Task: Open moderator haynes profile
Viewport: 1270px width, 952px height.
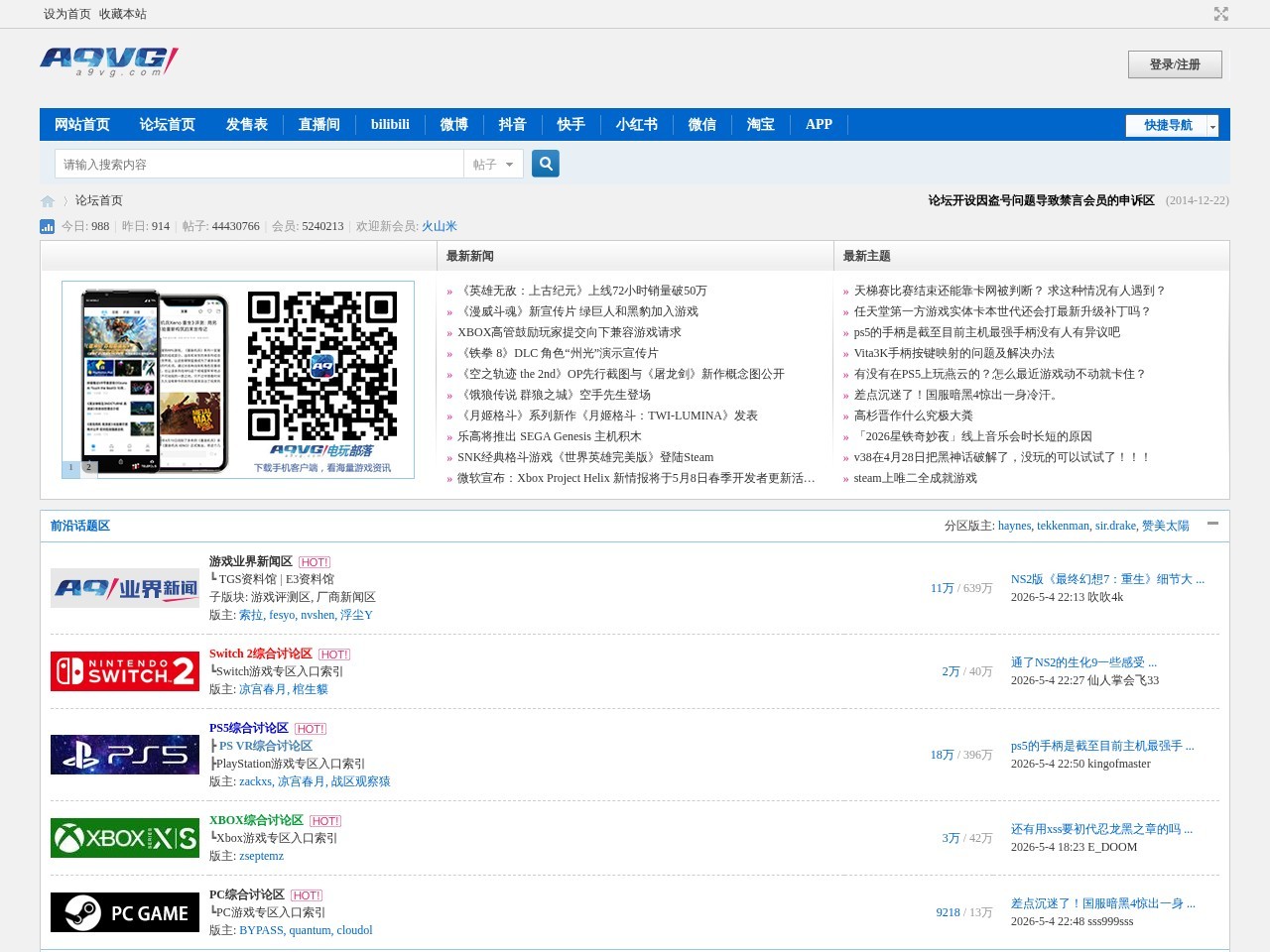Action: (x=1014, y=526)
